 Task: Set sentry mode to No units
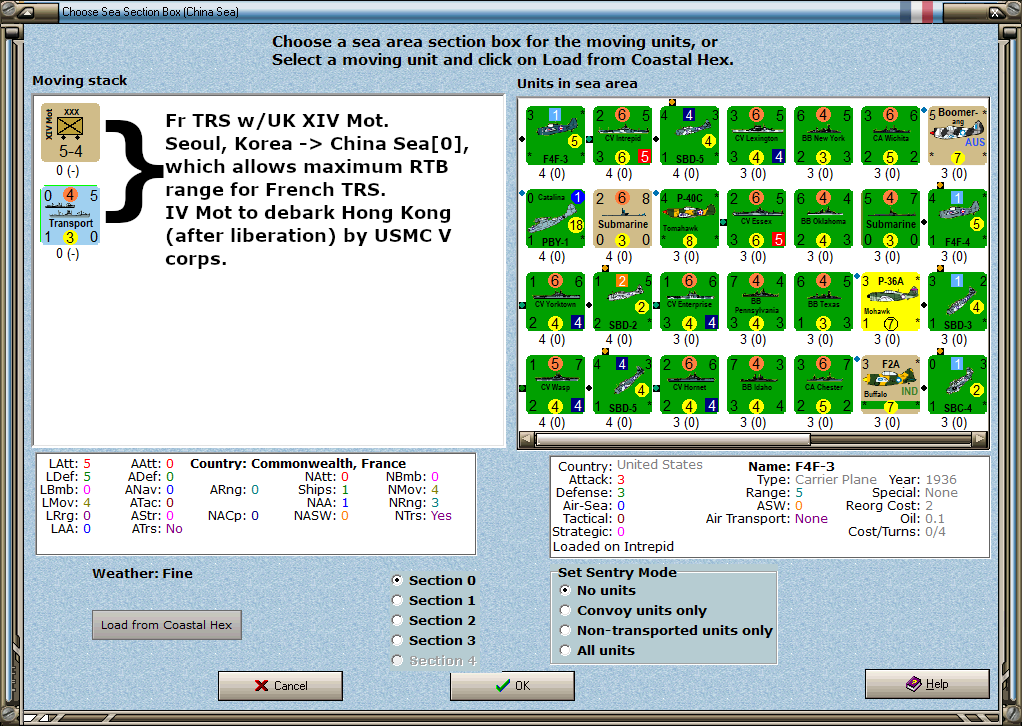pos(598,590)
